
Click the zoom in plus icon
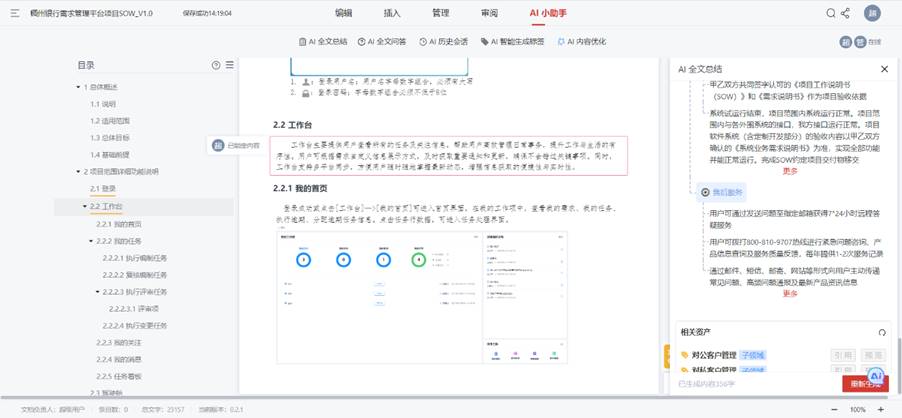(x=881, y=409)
